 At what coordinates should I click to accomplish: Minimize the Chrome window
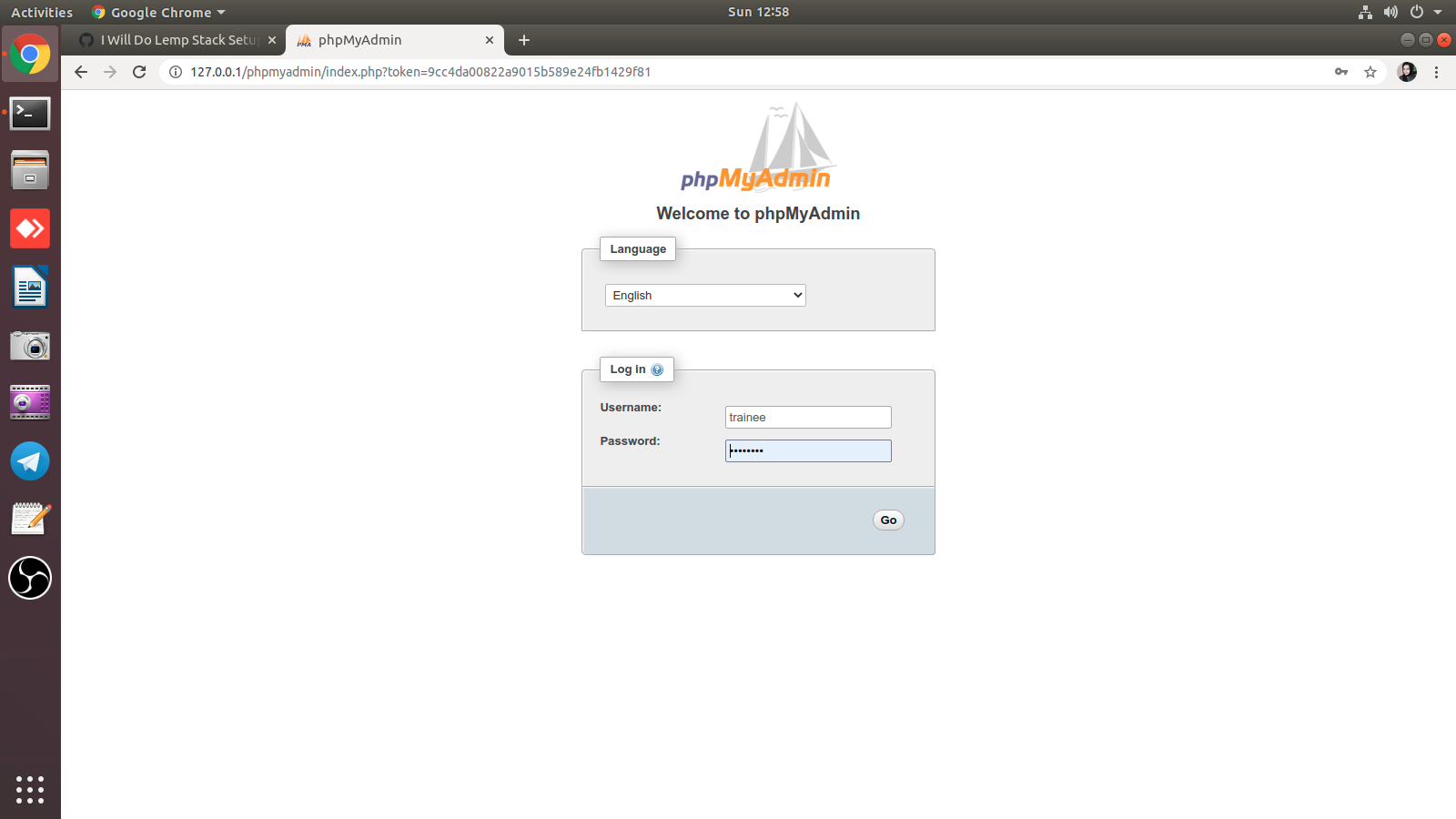(1407, 39)
